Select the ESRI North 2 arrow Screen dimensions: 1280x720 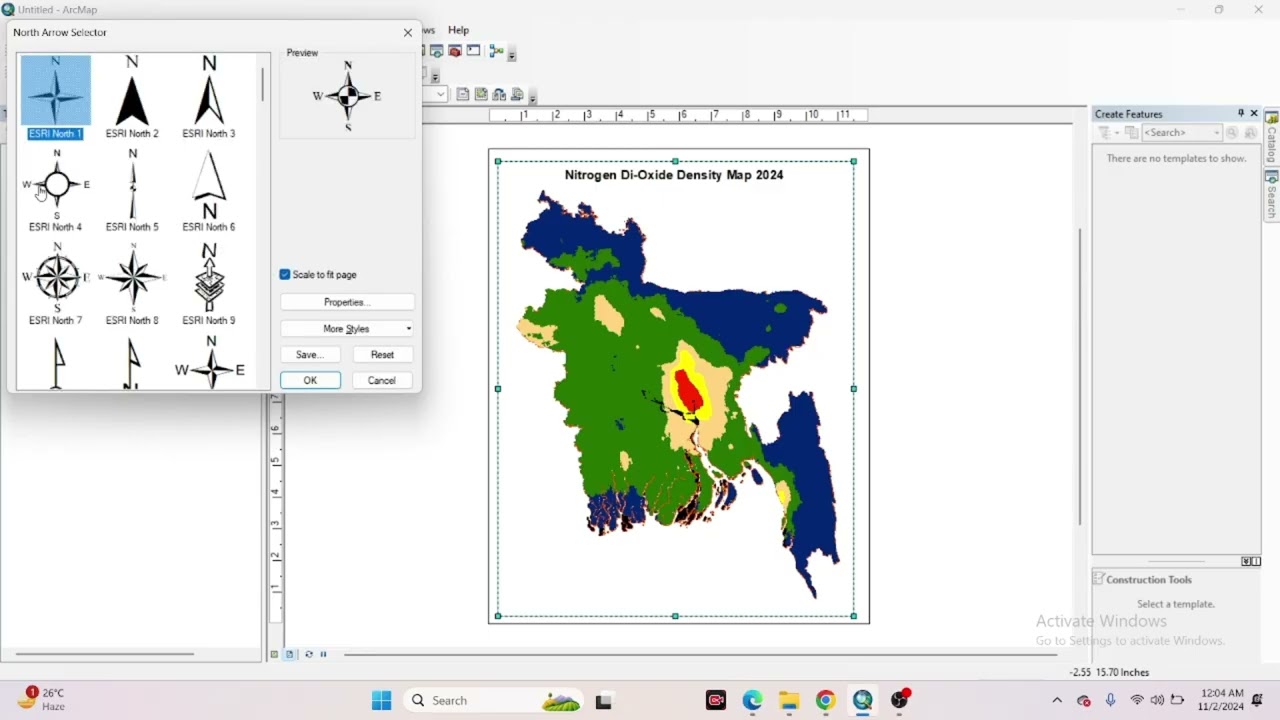(x=132, y=97)
